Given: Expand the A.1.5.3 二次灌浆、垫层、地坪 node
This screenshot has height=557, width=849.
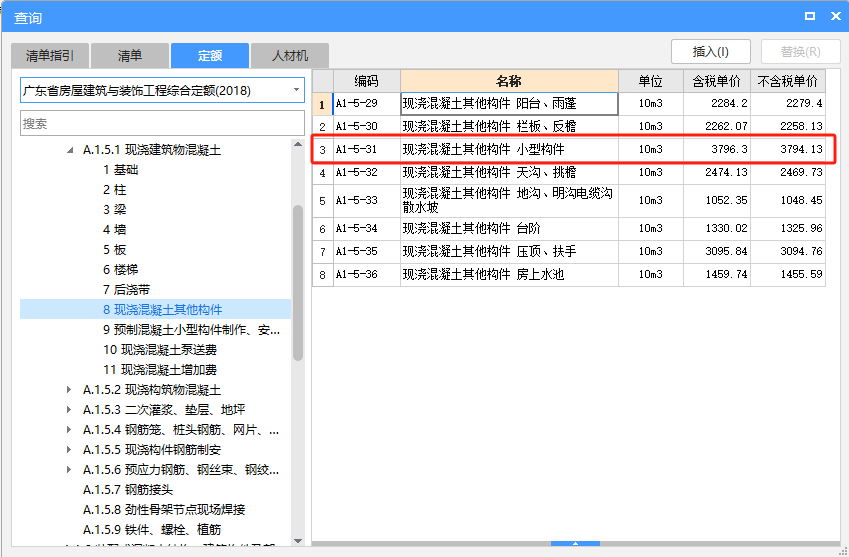Looking at the screenshot, I should [69, 410].
